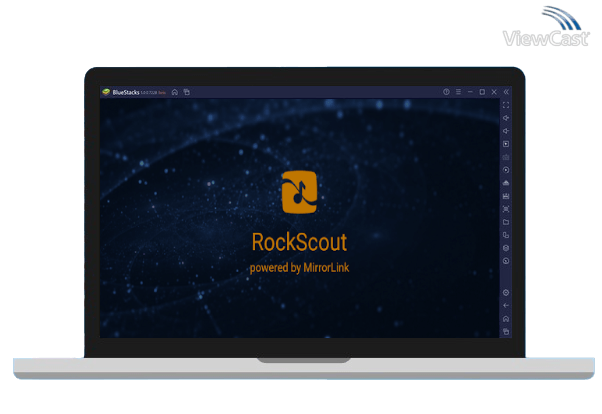Click the Android back arrow in sidebar

coord(506,306)
